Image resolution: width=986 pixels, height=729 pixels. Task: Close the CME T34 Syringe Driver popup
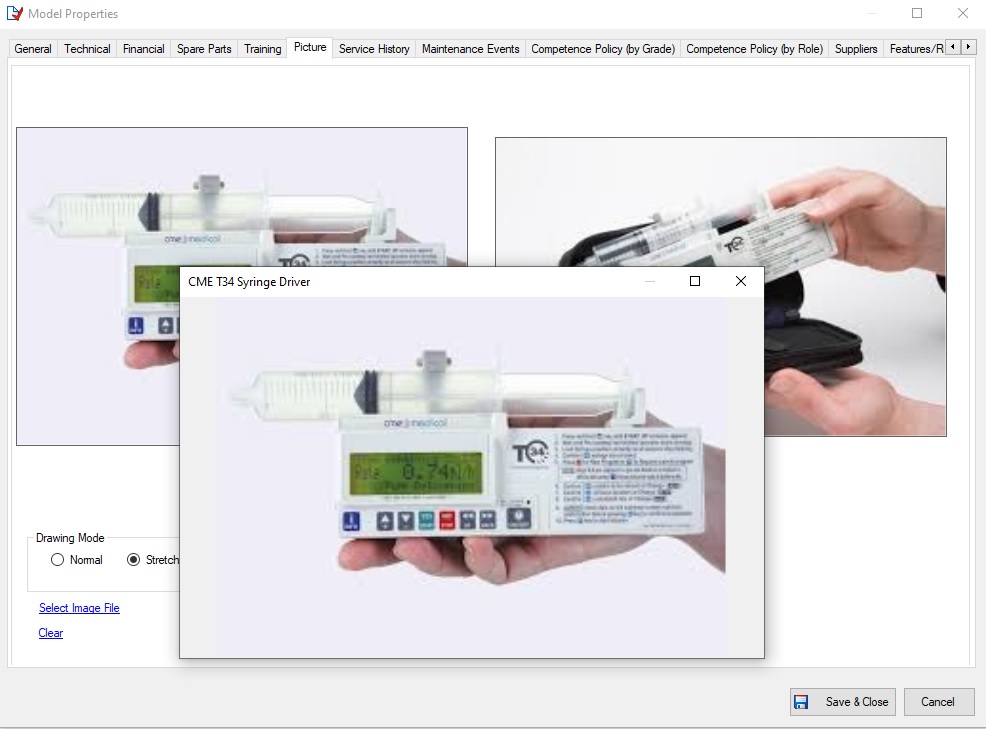point(741,281)
